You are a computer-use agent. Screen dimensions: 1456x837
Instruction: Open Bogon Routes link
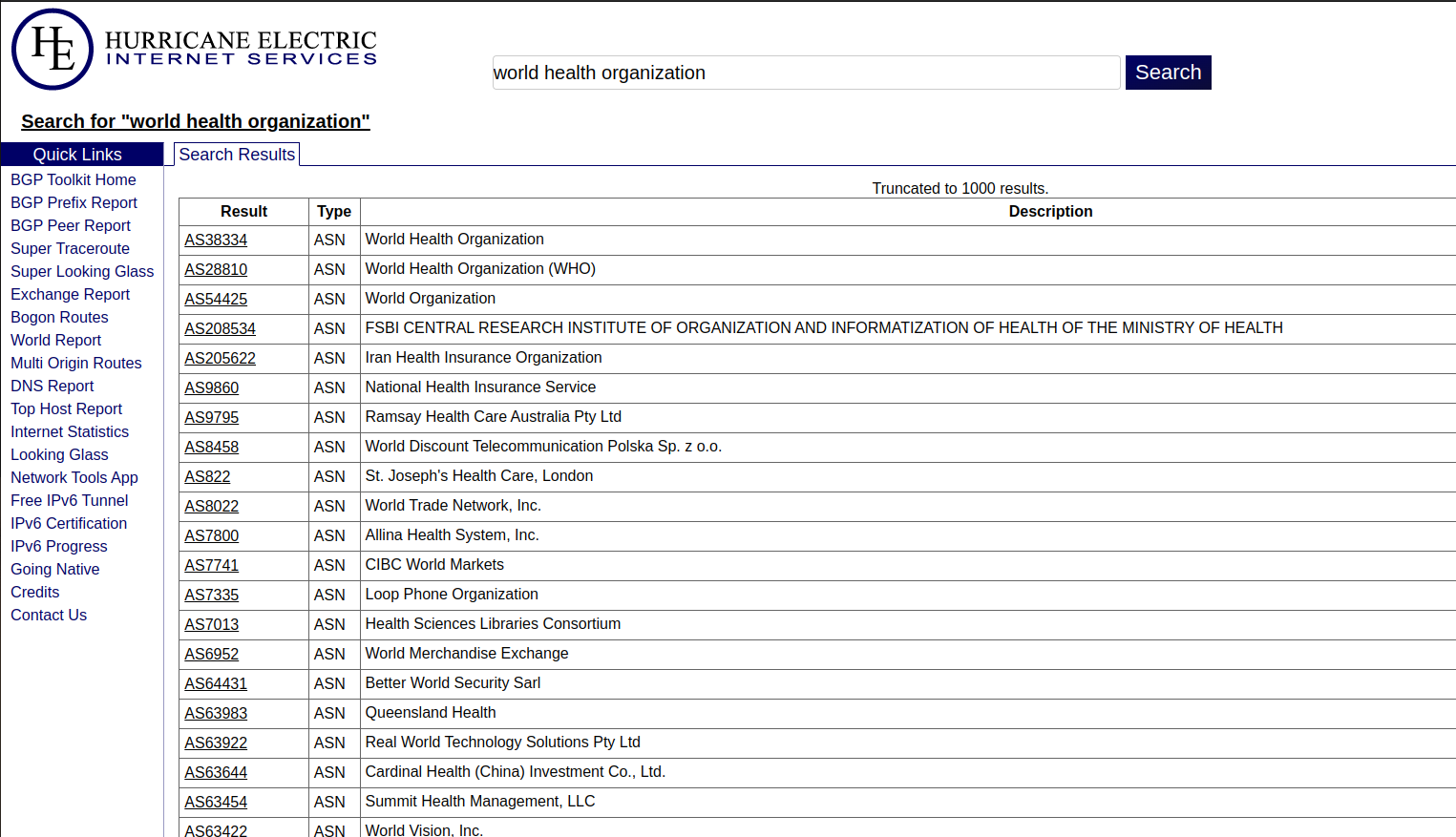tap(59, 317)
